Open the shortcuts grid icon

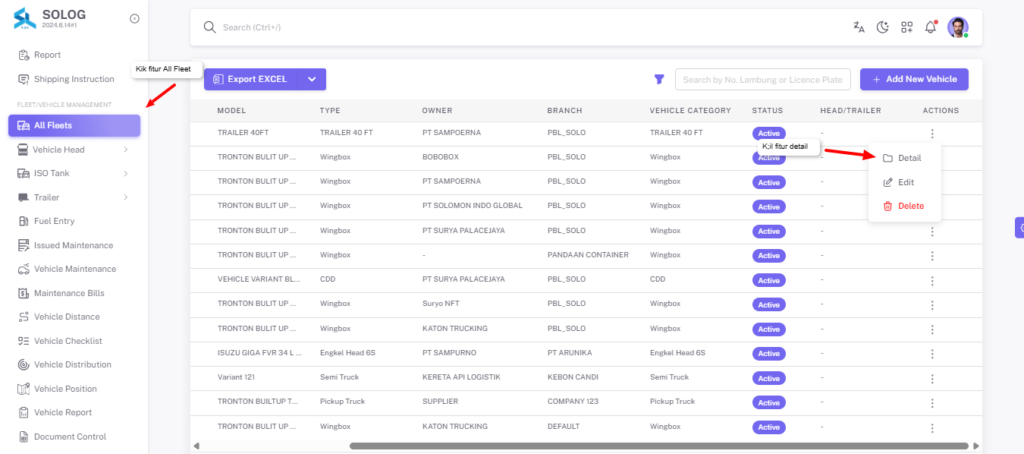click(x=906, y=27)
